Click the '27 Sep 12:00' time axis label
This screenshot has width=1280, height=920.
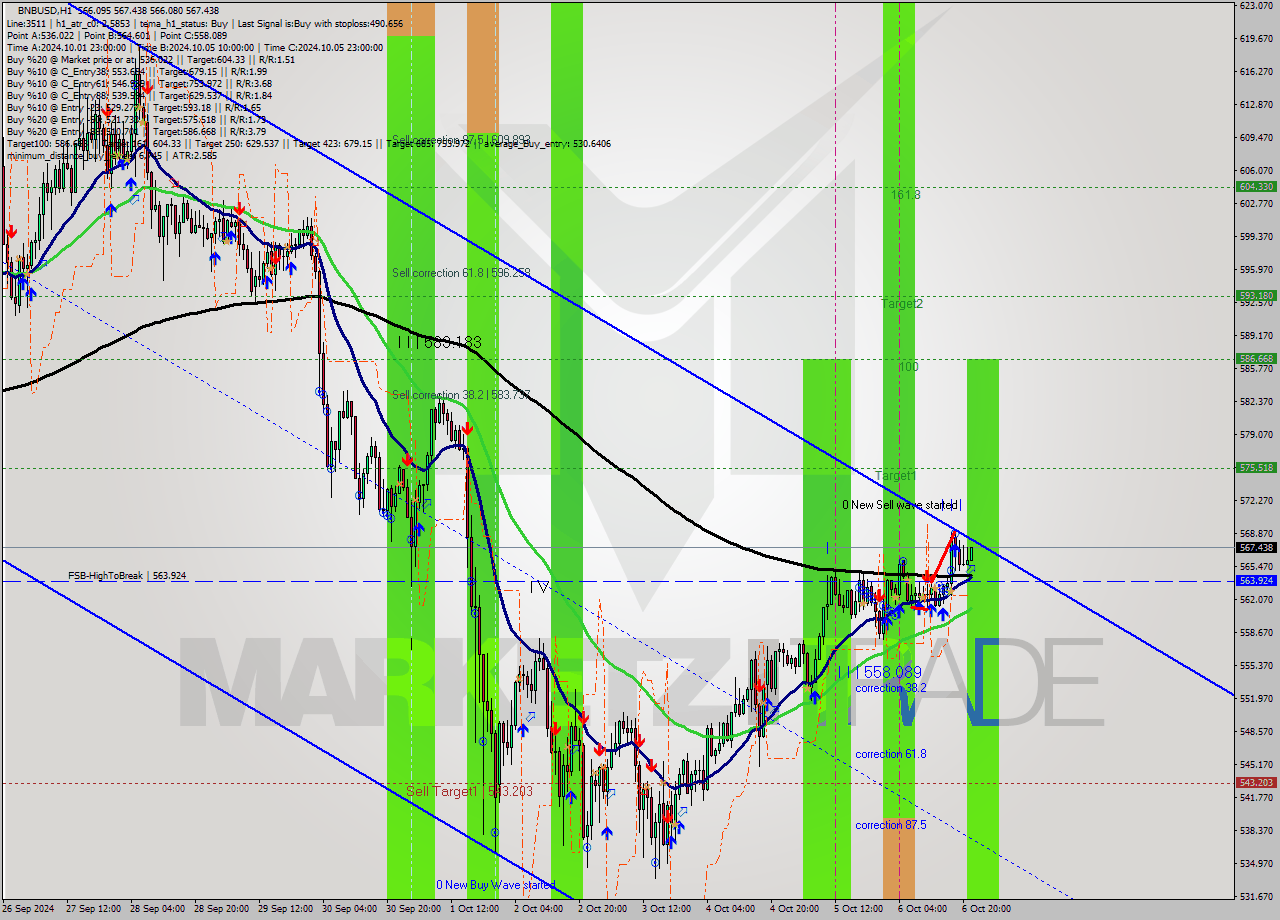[x=93, y=909]
